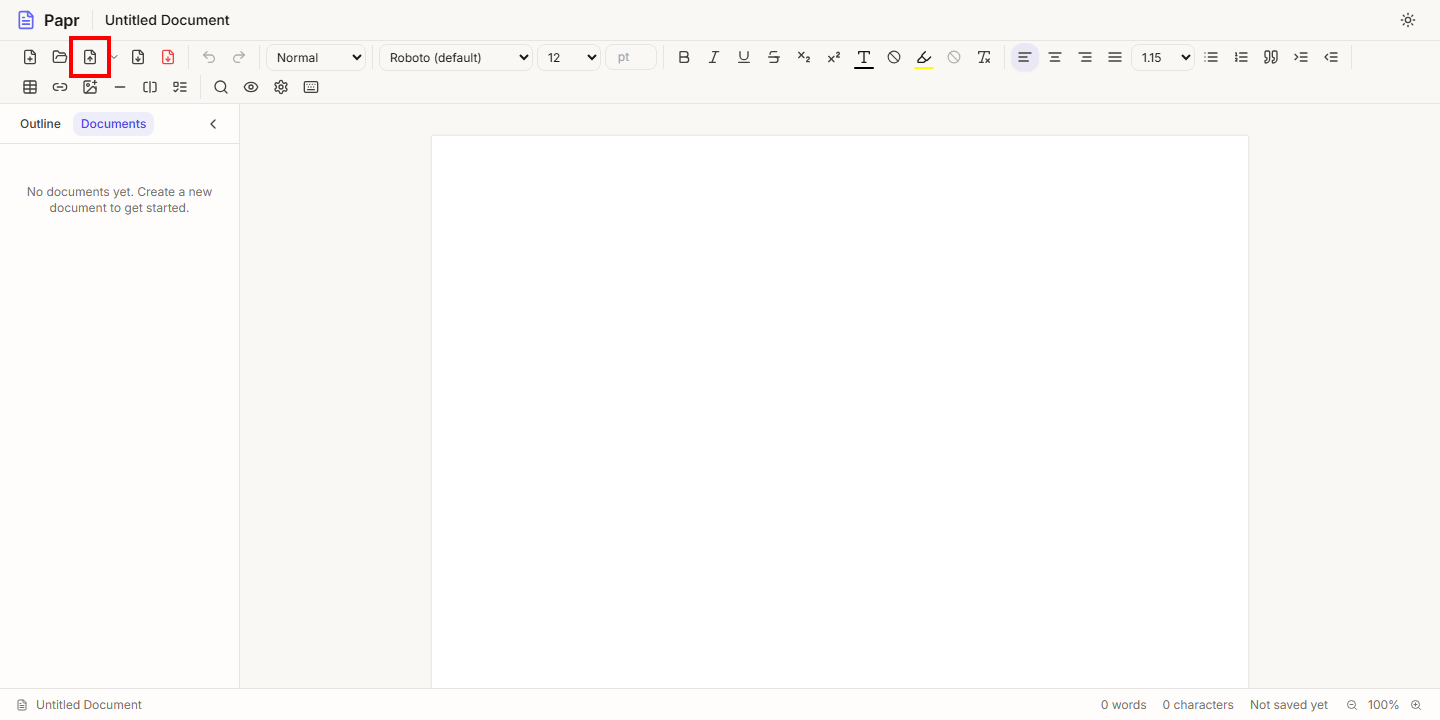Insert a bulleted list
The height and width of the screenshot is (720, 1440).
[1211, 58]
